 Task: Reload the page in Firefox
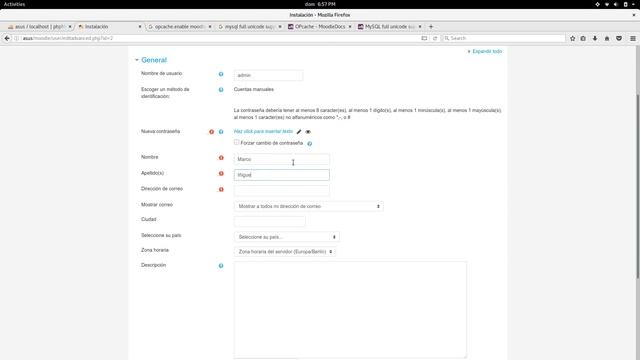point(435,38)
